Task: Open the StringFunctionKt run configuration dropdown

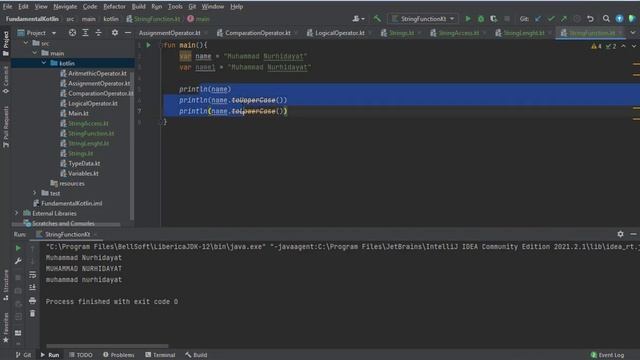Action: [x=423, y=19]
